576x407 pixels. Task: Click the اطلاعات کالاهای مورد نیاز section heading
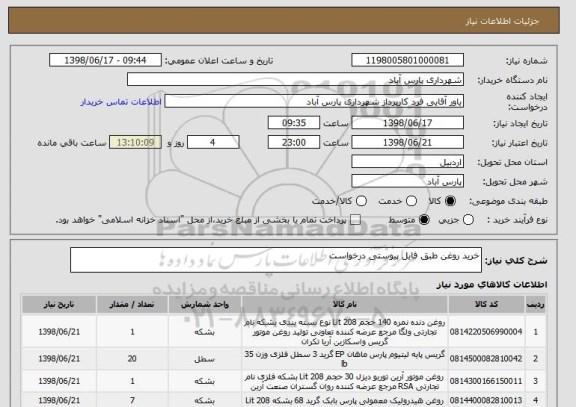click(x=492, y=285)
